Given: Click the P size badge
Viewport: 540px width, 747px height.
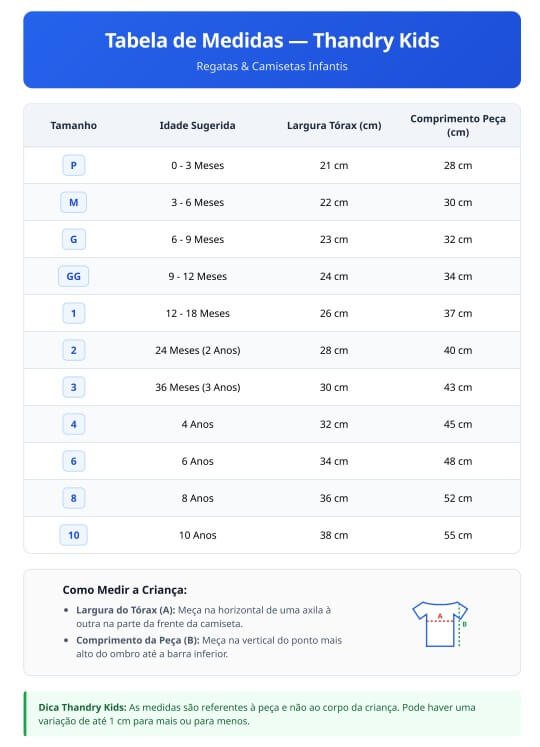Looking at the screenshot, I should click(x=73, y=165).
